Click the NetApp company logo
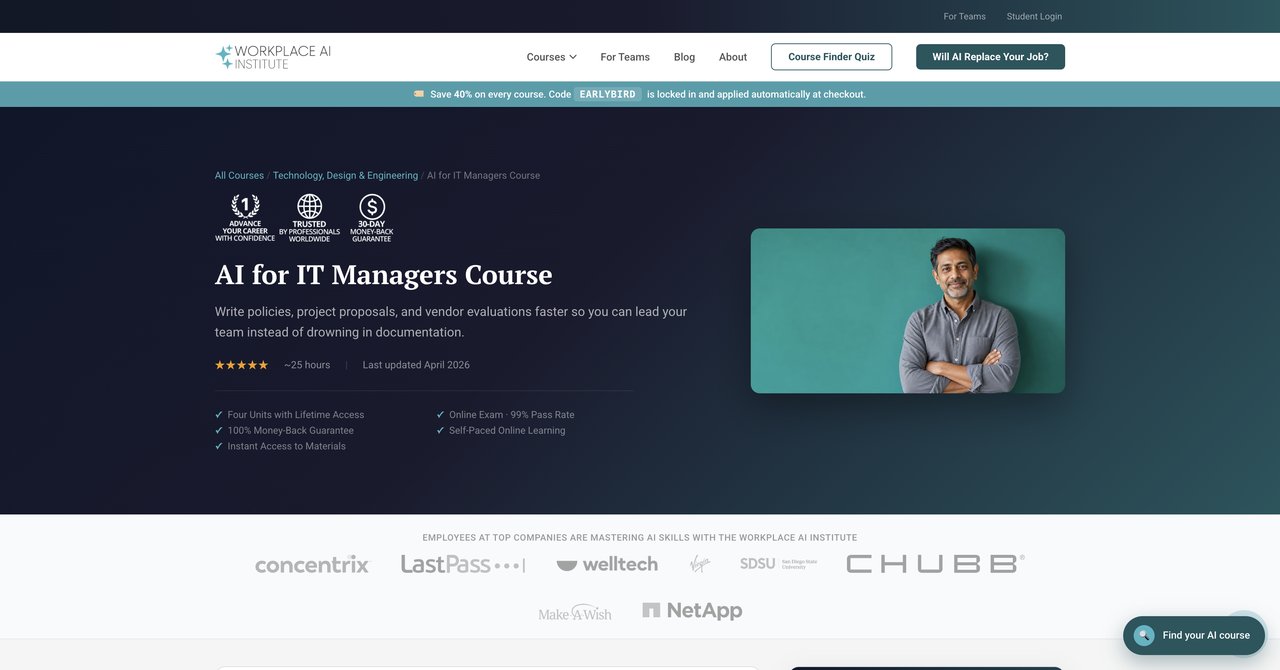Viewport: 1280px width, 670px height. tap(692, 610)
